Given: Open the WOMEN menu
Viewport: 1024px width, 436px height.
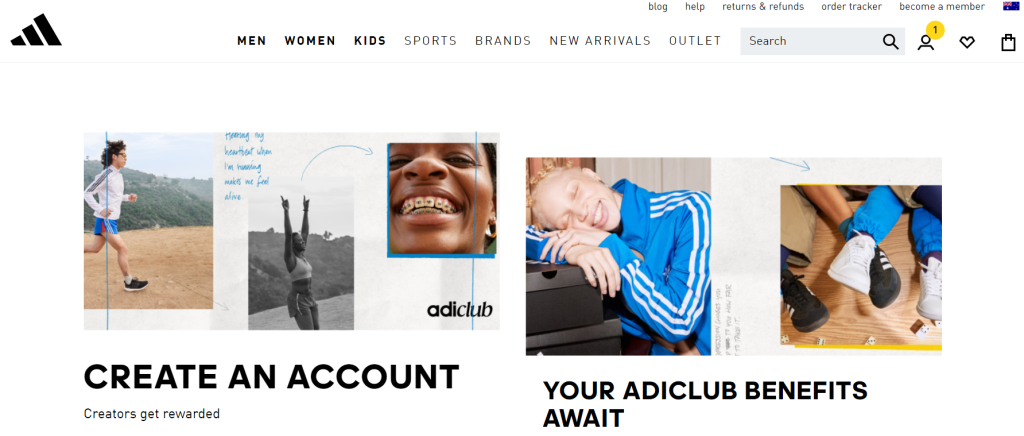Looking at the screenshot, I should click(x=310, y=40).
